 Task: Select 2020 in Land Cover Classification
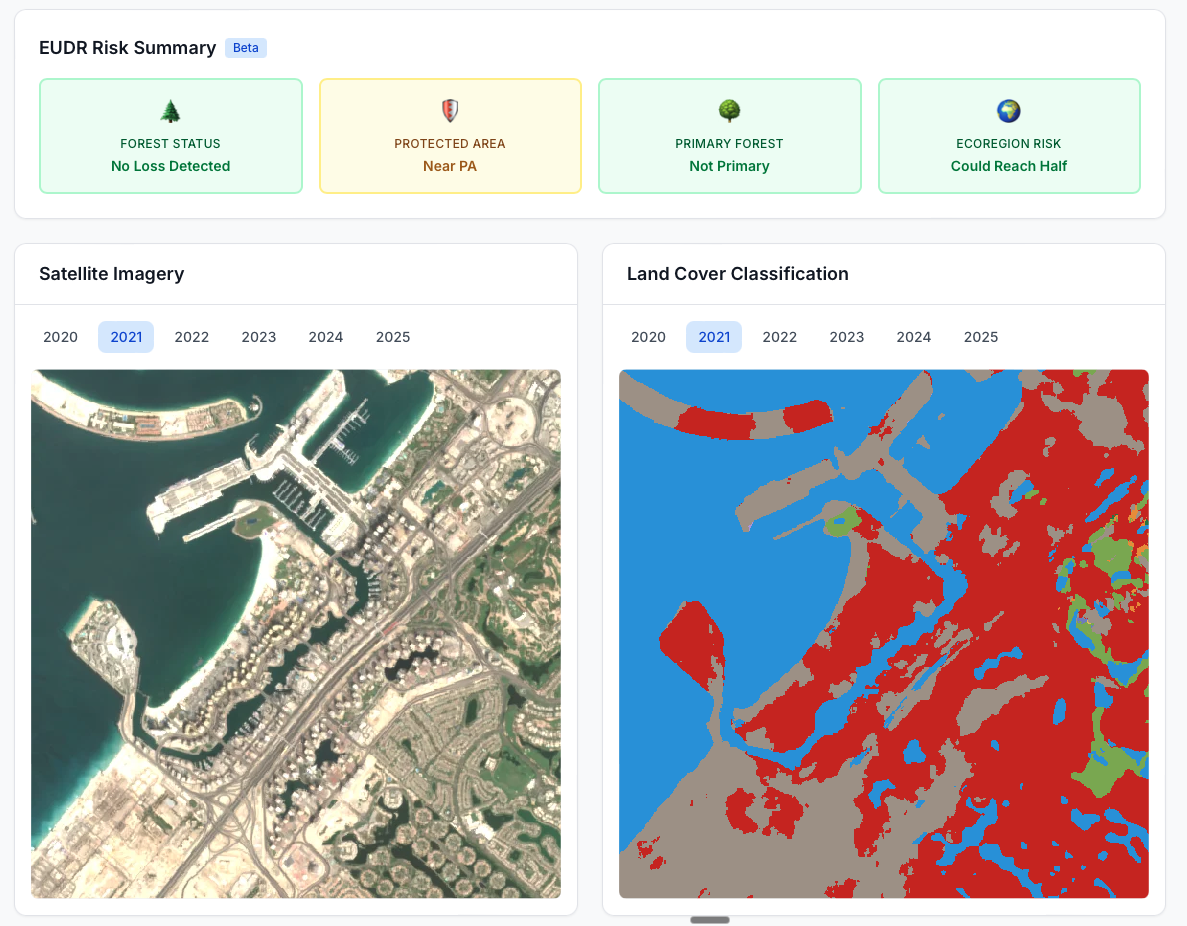click(x=648, y=337)
